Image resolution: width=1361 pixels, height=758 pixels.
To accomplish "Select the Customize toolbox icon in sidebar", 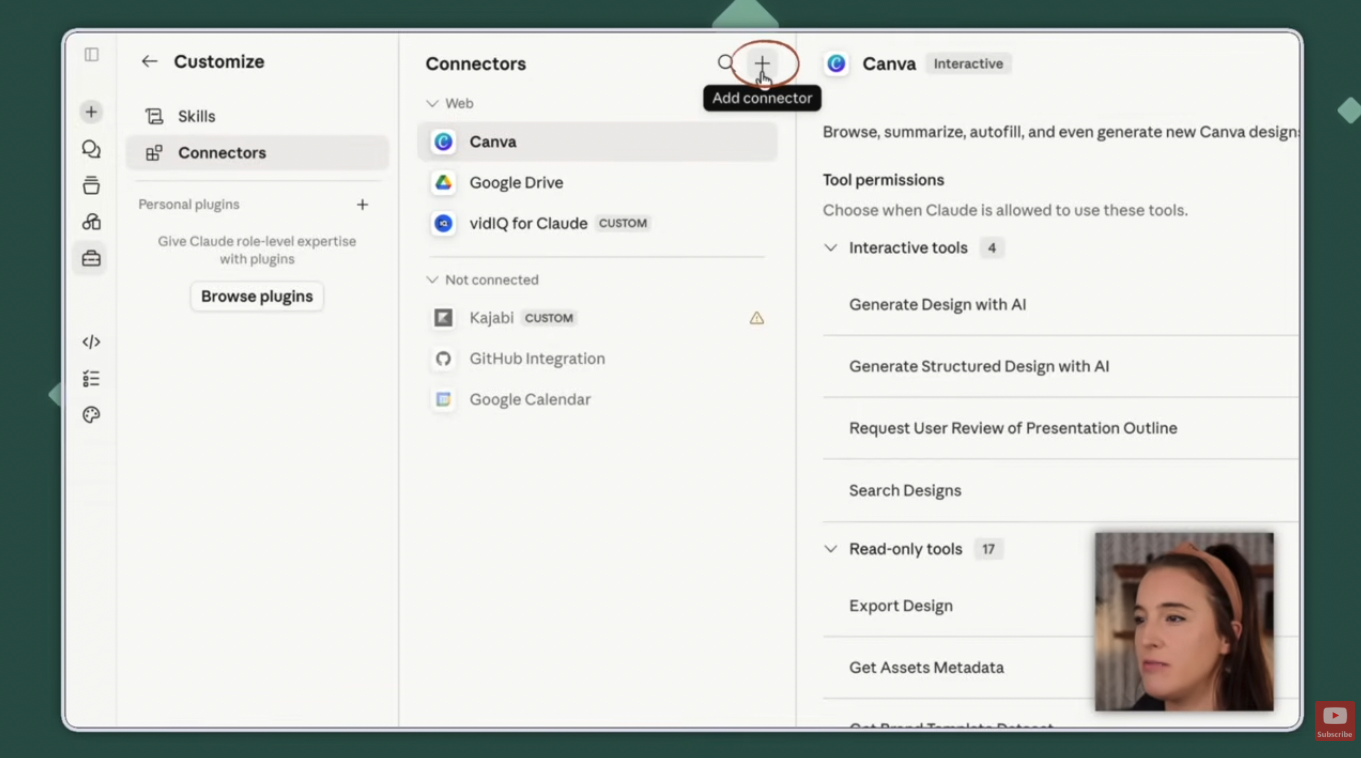I will click(91, 259).
